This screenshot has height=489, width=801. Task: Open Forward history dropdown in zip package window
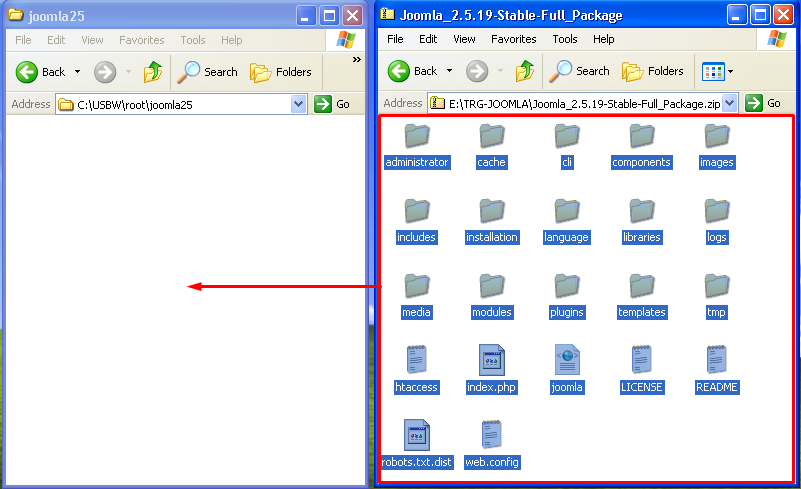pos(501,71)
